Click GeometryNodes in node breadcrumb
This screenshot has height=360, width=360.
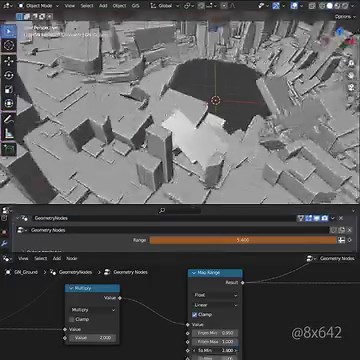[71, 272]
